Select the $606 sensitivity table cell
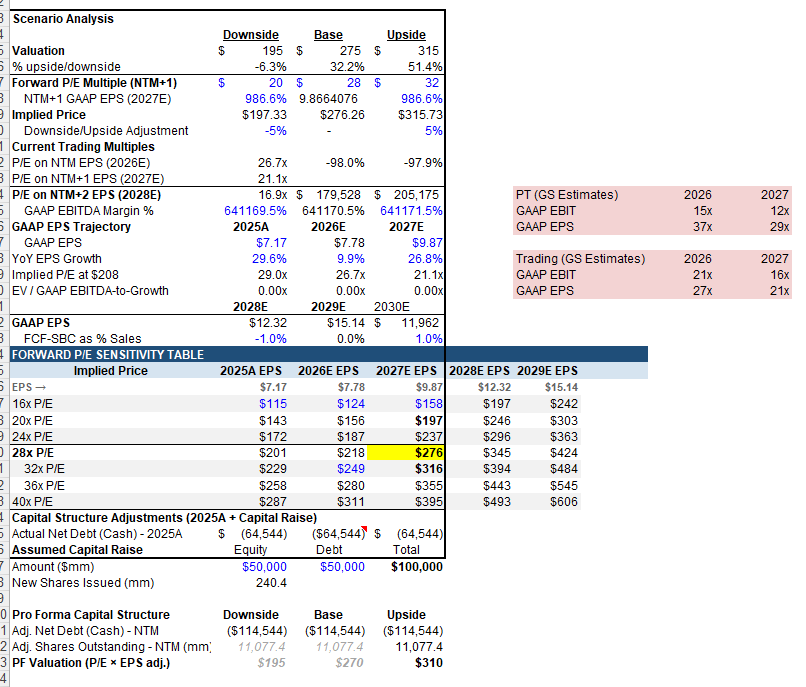The height and width of the screenshot is (687, 806). [x=563, y=501]
